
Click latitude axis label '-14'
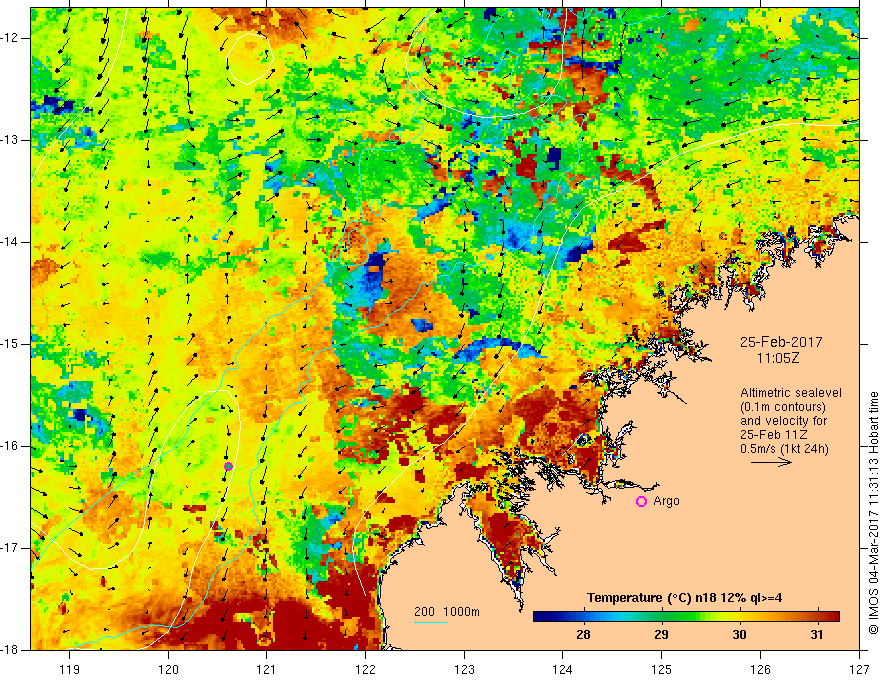10,242
